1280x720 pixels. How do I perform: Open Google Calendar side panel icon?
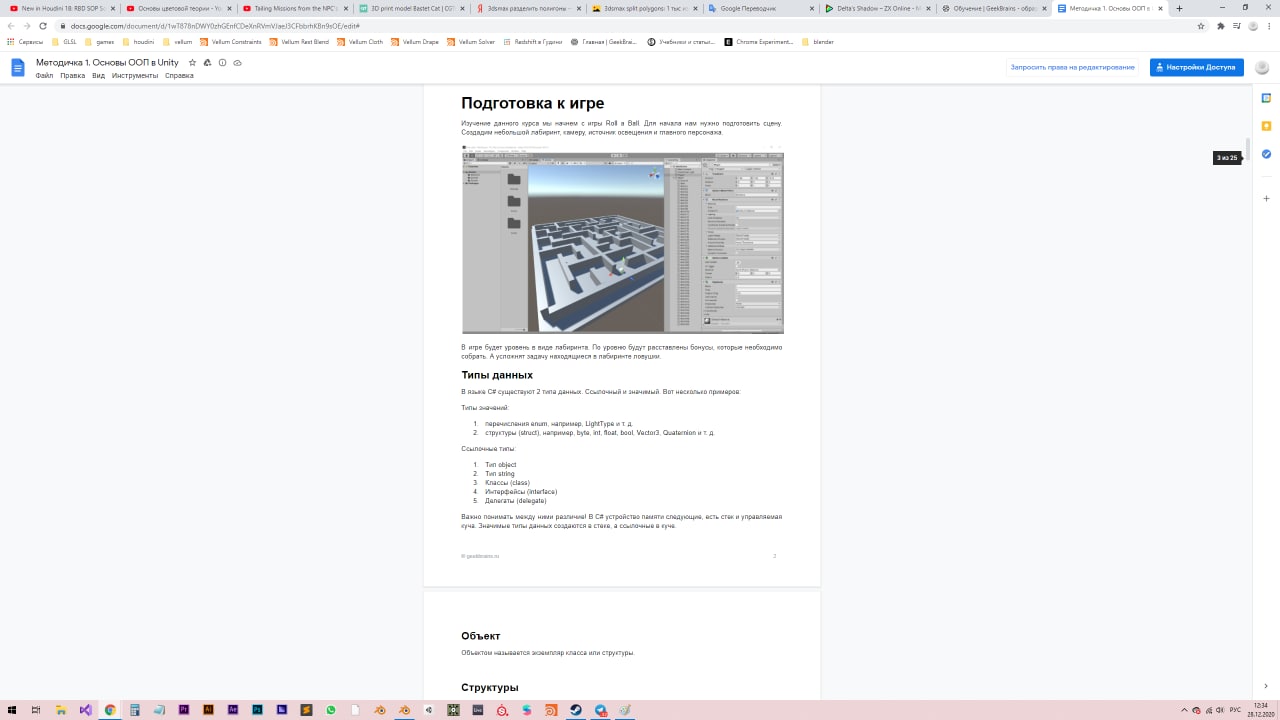point(1266,98)
